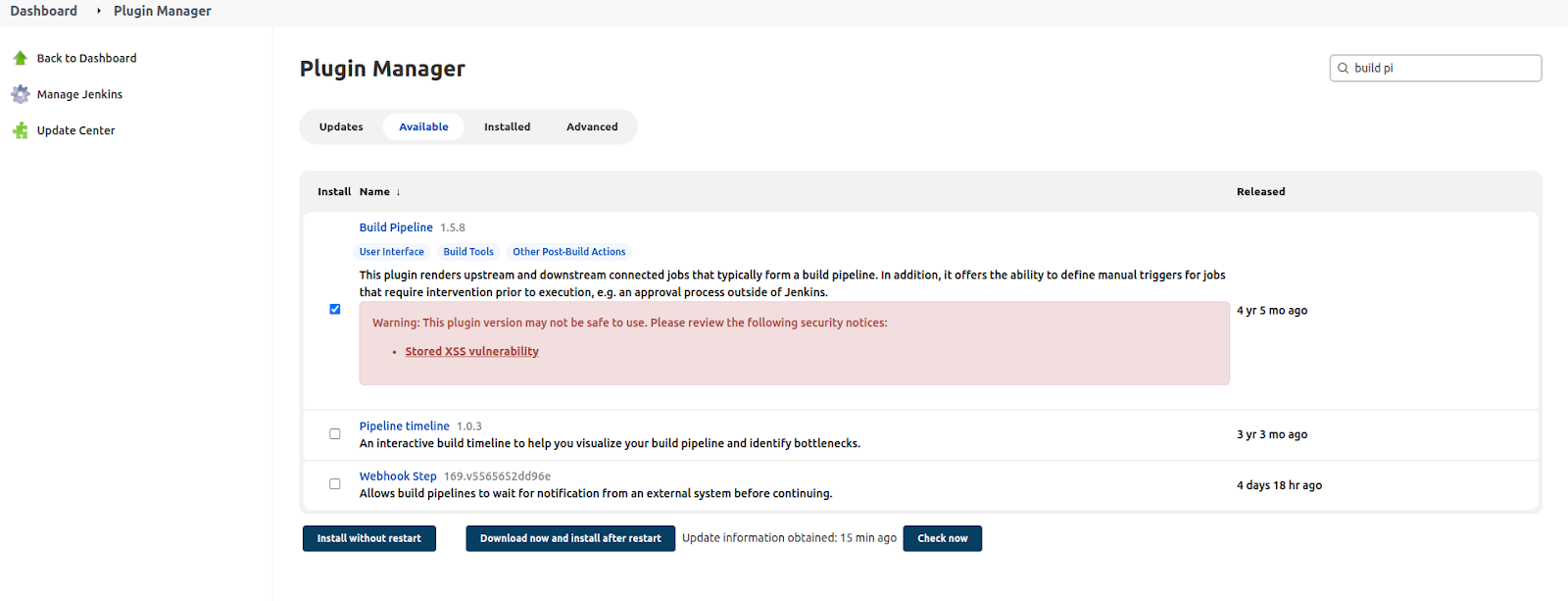Click the '3 yr 3 mo ago' release date
The height and width of the screenshot is (601, 1568).
[x=1272, y=434]
